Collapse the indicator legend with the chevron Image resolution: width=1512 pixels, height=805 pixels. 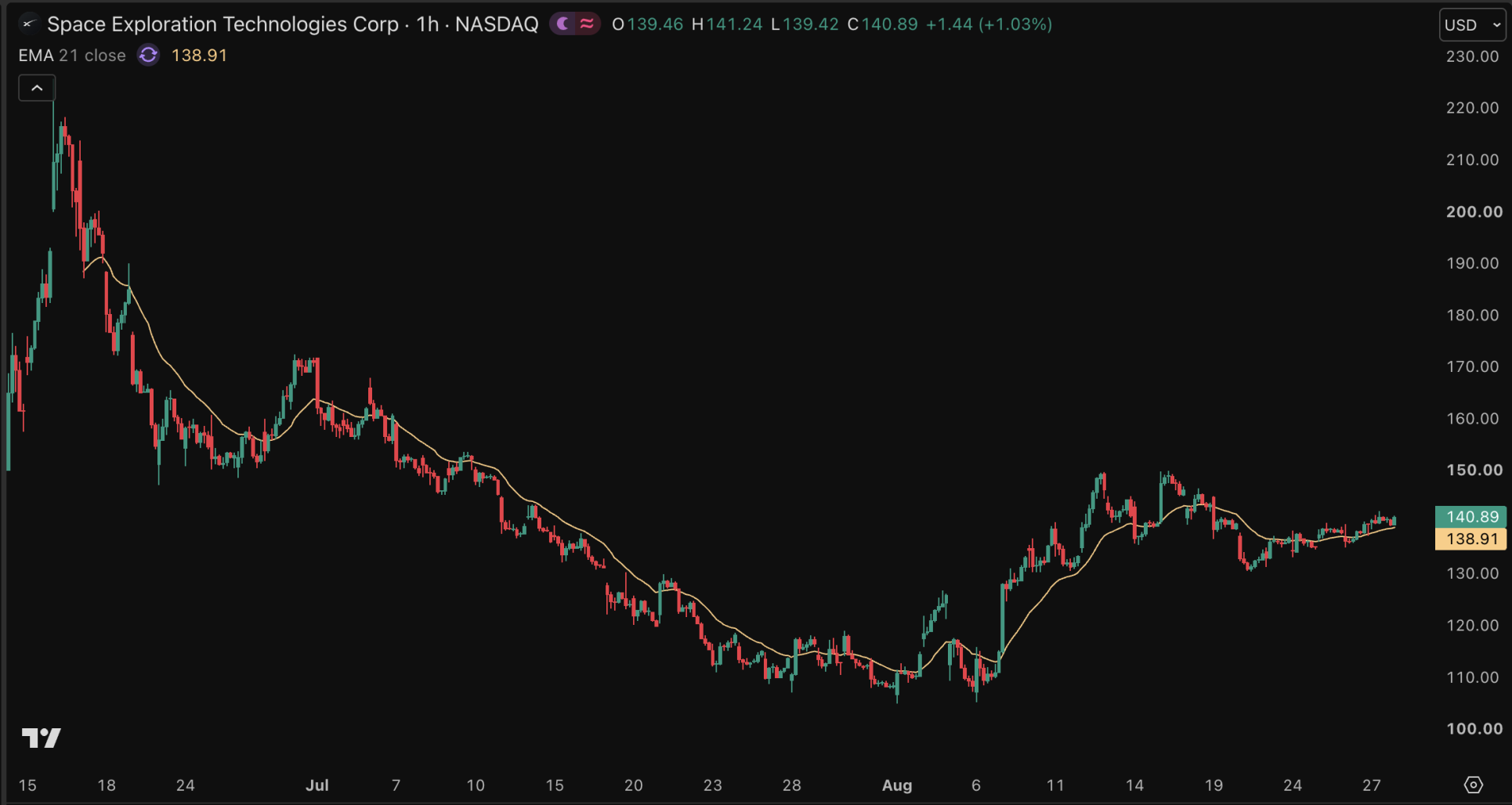coord(37,88)
